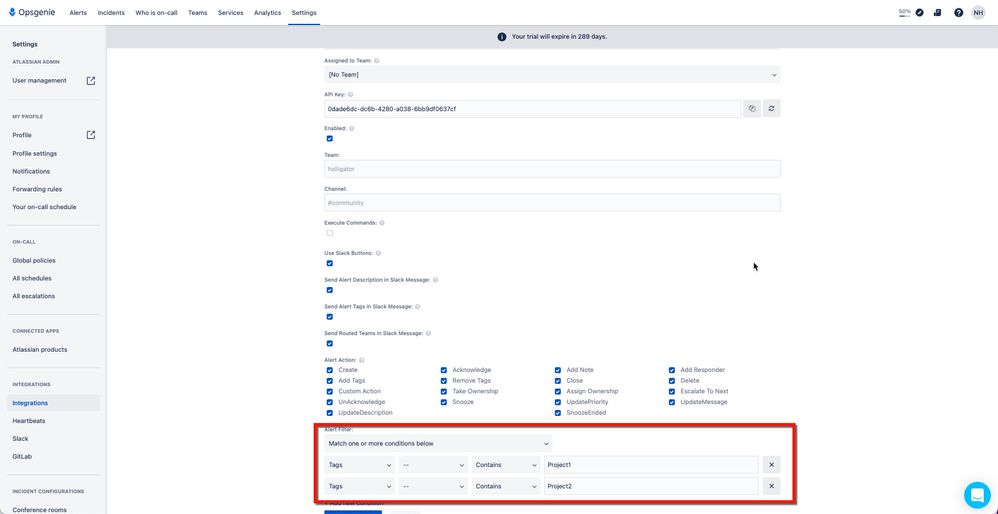
Task: Open Forwarding rules in sidebar
Action: point(37,189)
